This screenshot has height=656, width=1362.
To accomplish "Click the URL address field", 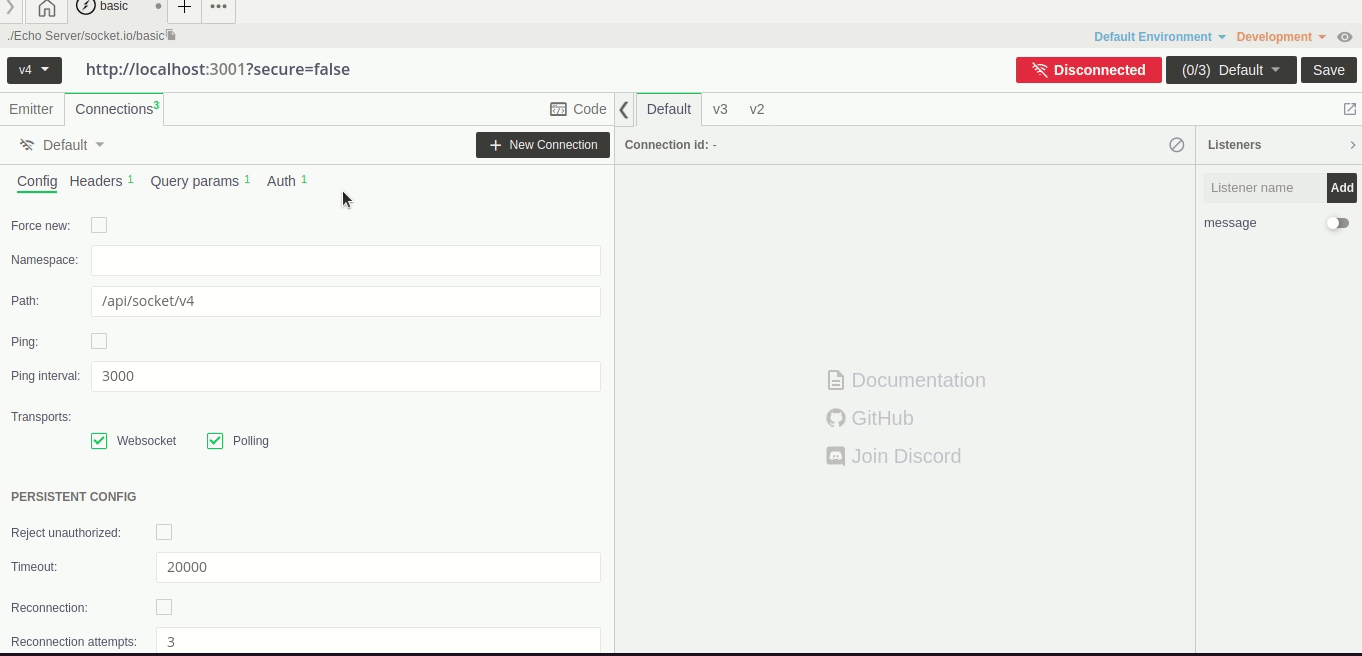I will pos(545,70).
